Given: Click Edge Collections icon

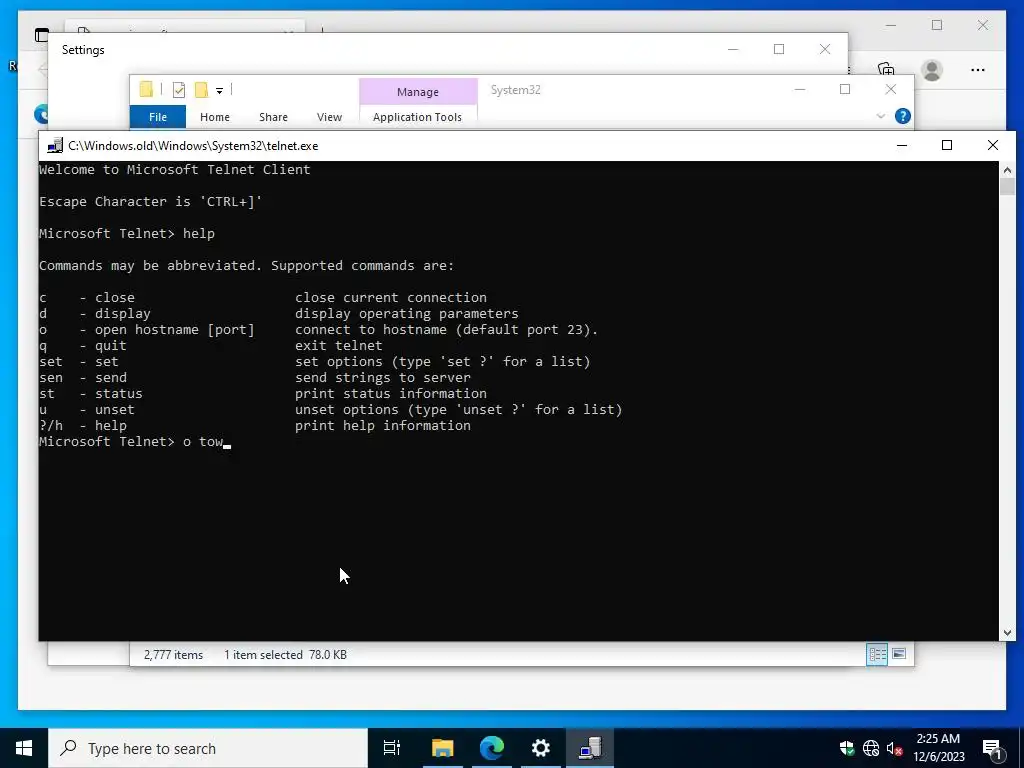Looking at the screenshot, I should [x=886, y=69].
